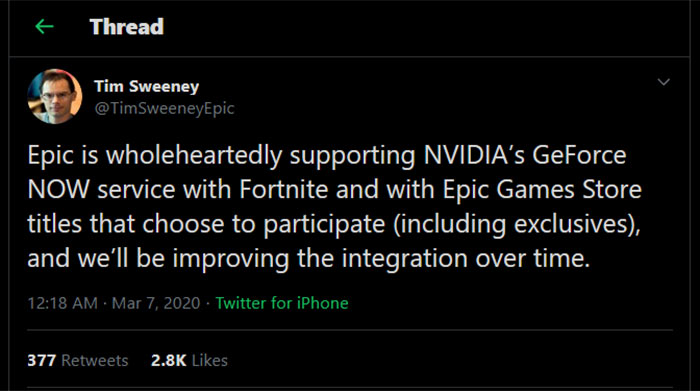Click the 377 retweet count number
Image resolution: width=700 pixels, height=391 pixels.
click(x=42, y=360)
